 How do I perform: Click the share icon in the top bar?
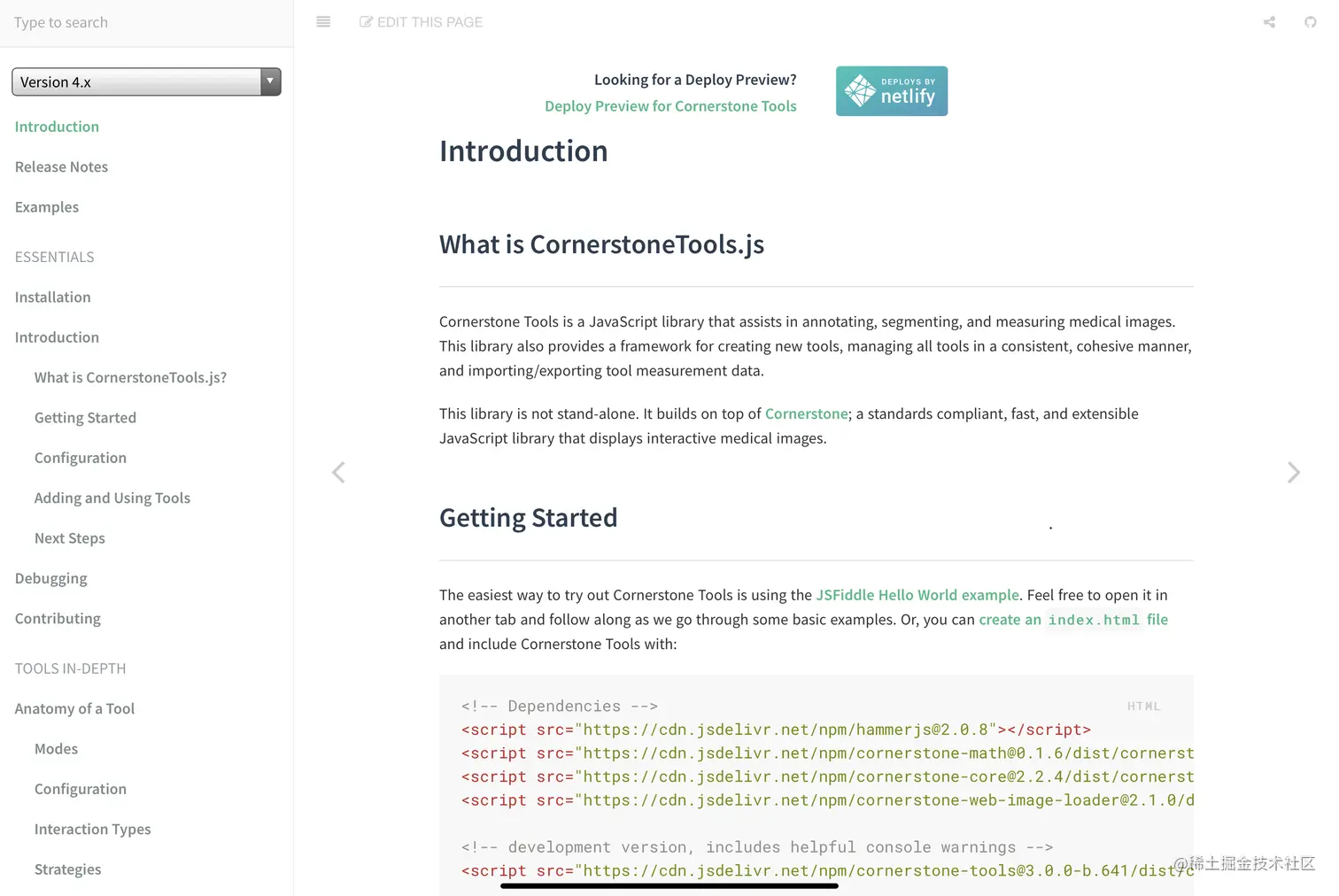click(1269, 22)
